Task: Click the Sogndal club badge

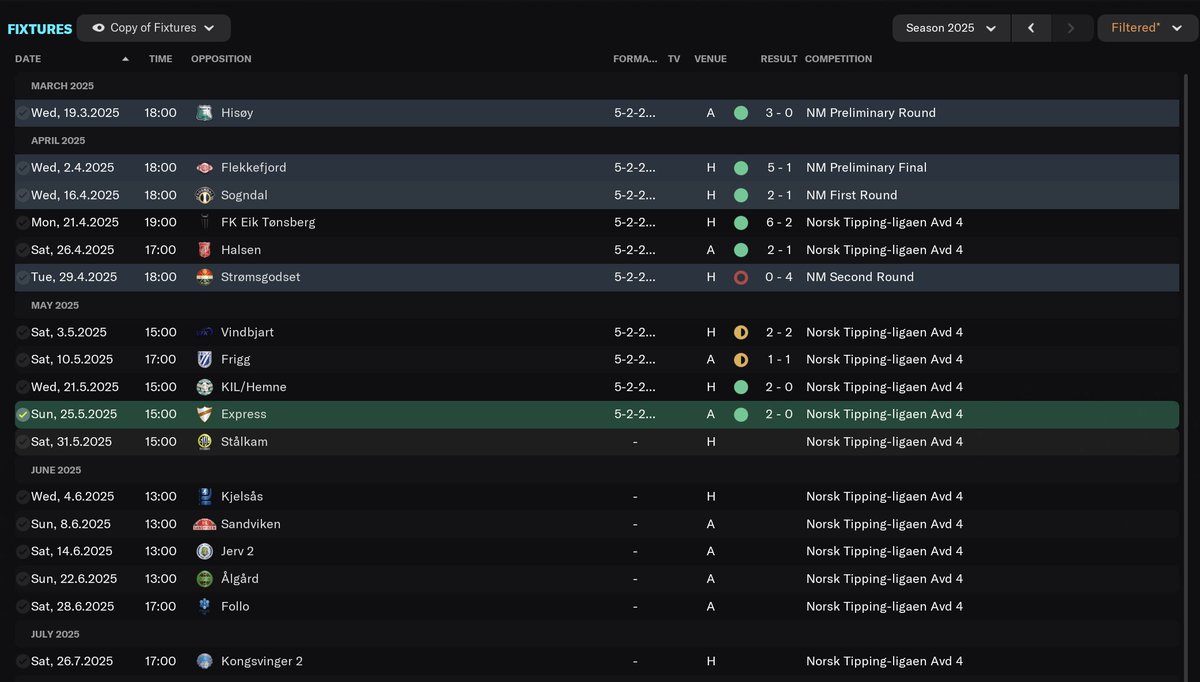Action: pos(205,195)
